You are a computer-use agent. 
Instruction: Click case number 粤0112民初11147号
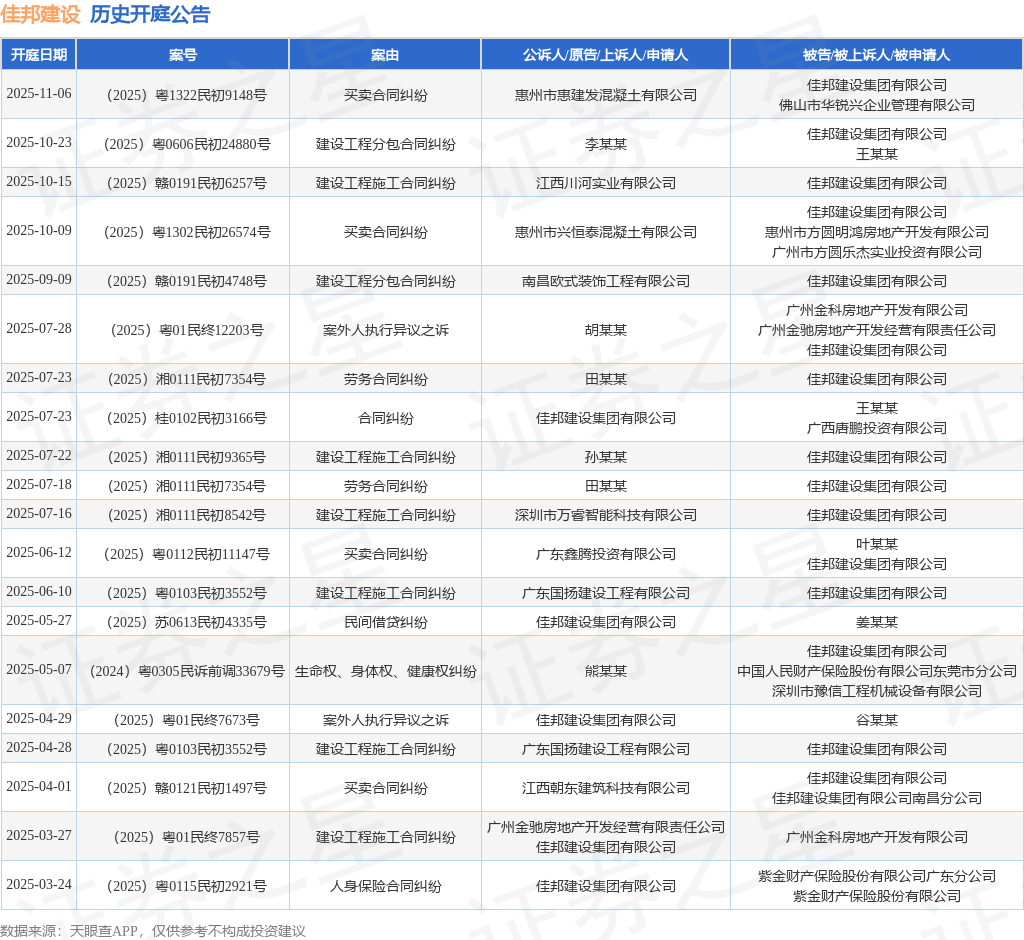pos(186,554)
